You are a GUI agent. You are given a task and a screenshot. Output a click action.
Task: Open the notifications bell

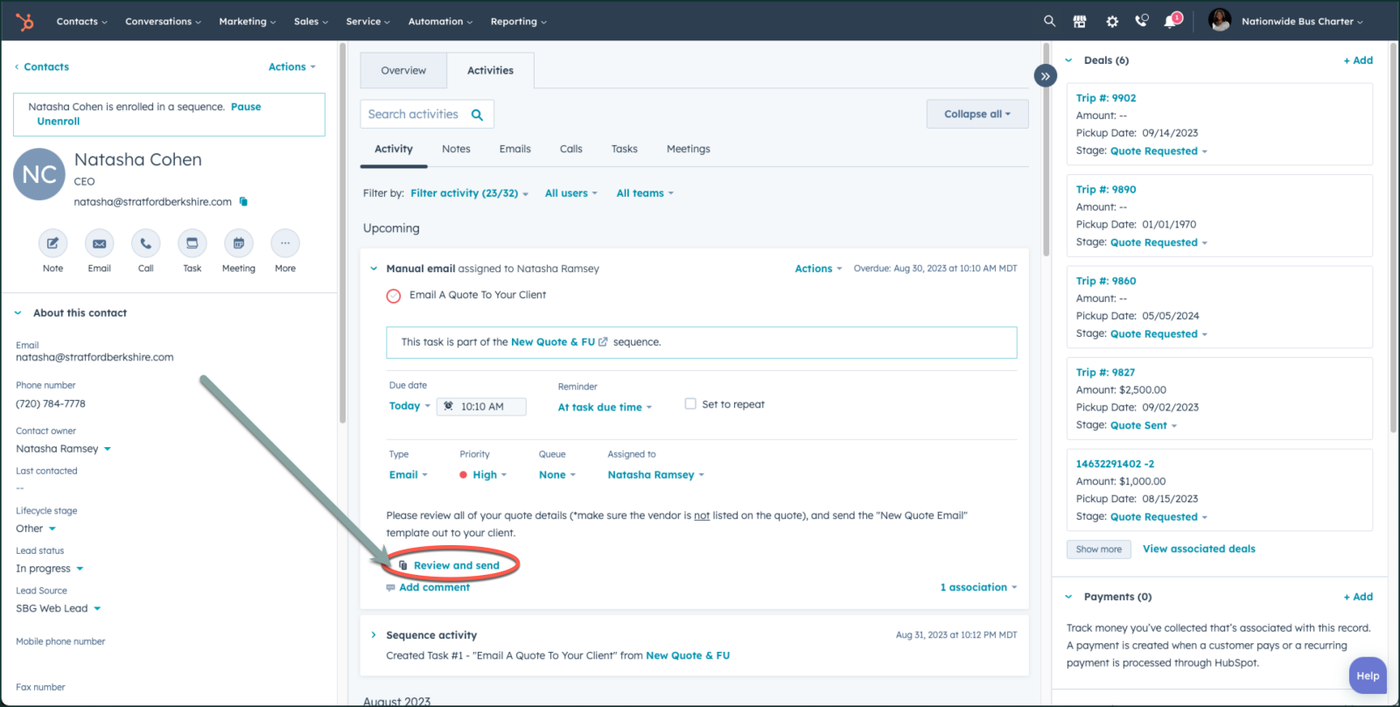click(x=1170, y=22)
